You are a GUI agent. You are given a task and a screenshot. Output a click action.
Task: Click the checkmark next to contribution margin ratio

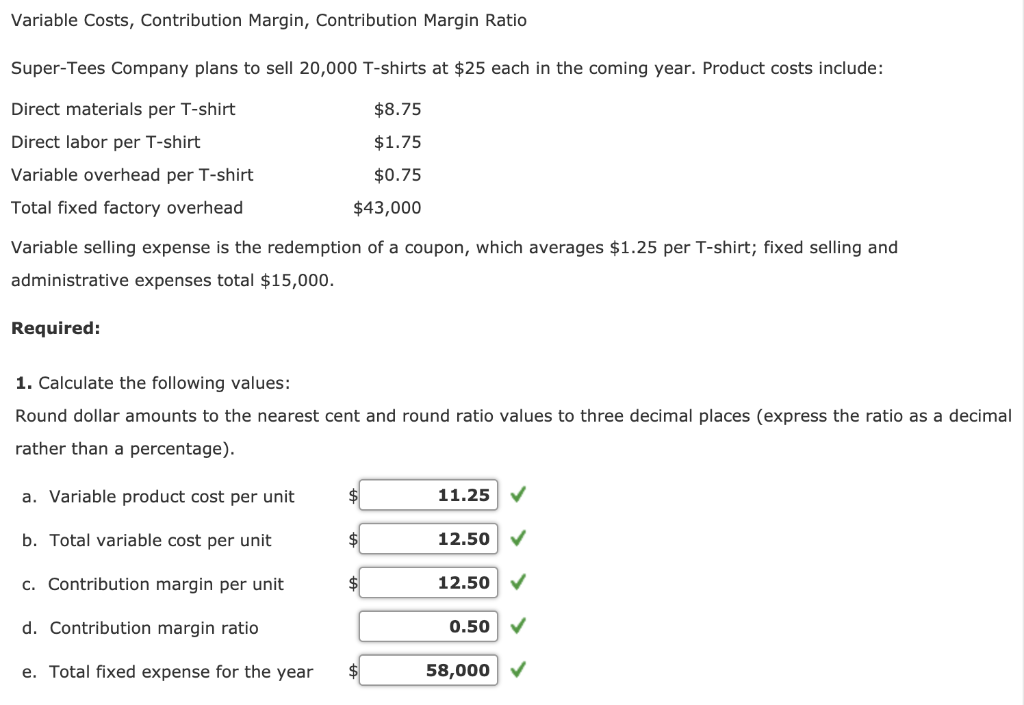pyautogui.click(x=517, y=626)
